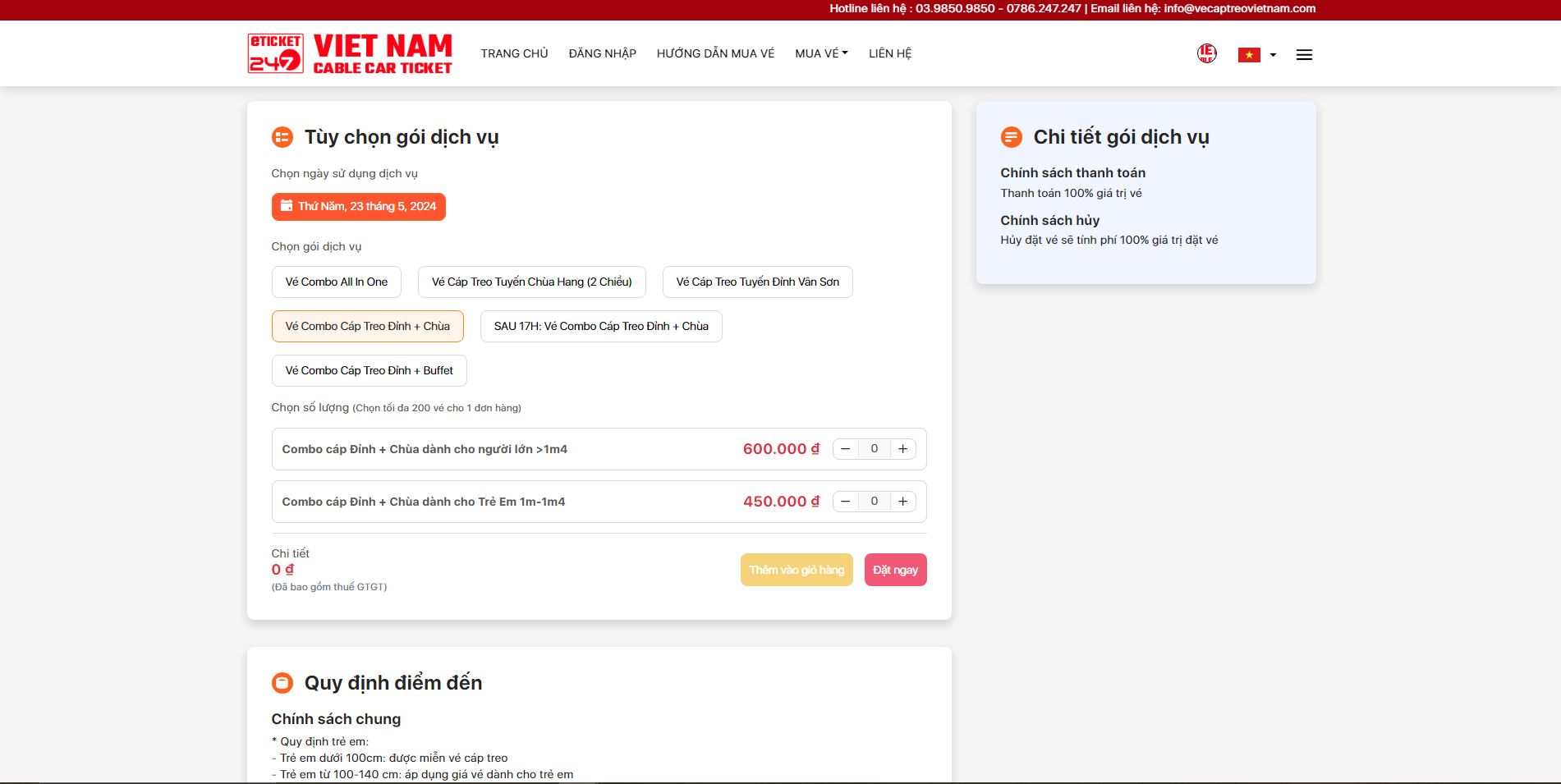The width and height of the screenshot is (1561, 784).
Task: Open the date picker for Thứ Năm, 23 tháng 5
Action: coord(358,207)
